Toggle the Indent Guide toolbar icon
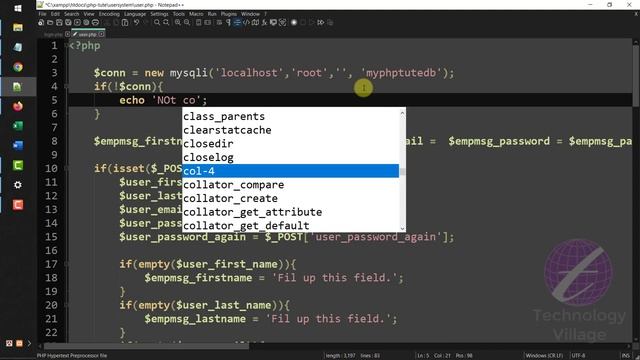Viewport: 640px width, 360px height. point(238,22)
